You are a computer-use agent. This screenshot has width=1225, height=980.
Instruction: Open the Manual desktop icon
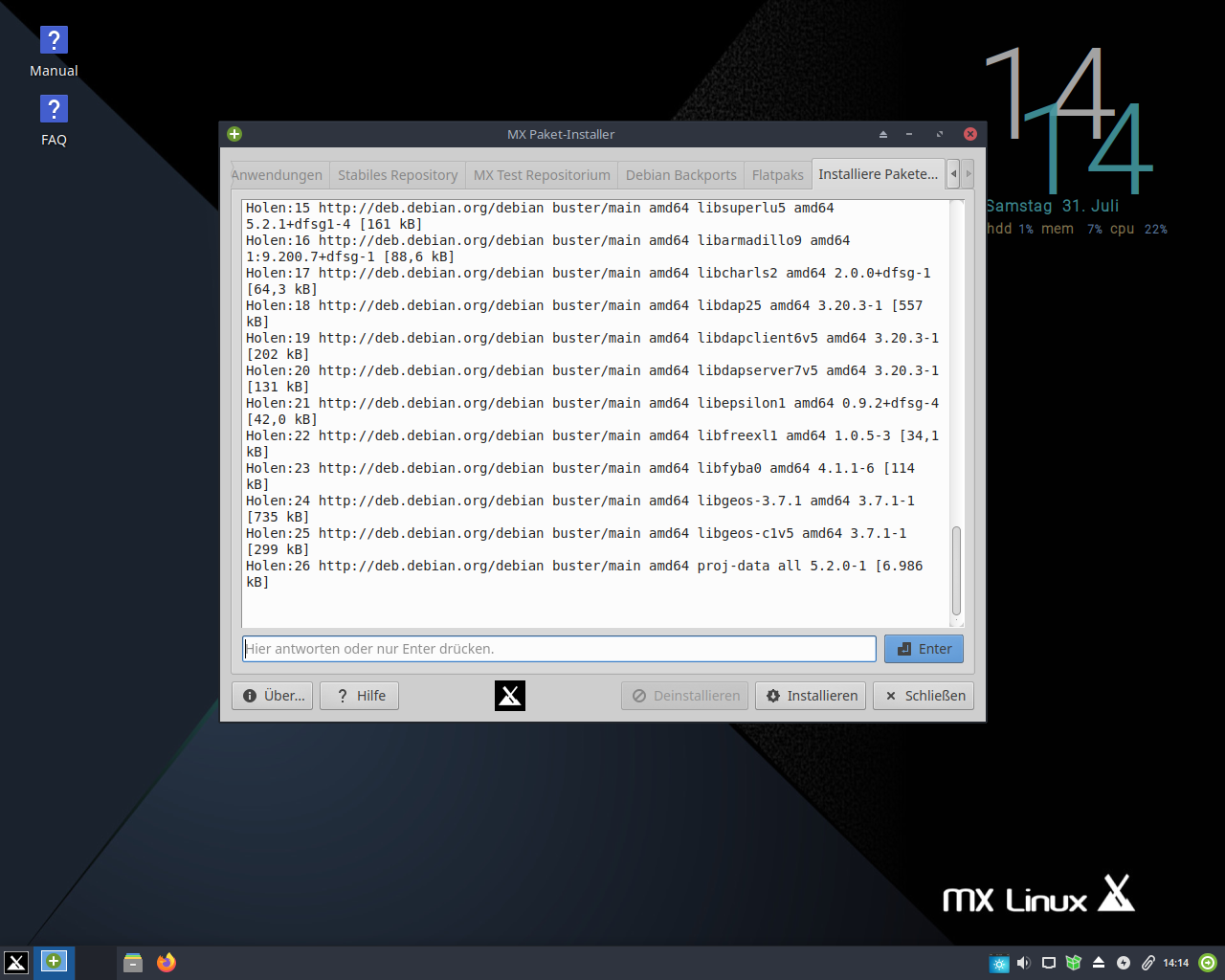54,53
